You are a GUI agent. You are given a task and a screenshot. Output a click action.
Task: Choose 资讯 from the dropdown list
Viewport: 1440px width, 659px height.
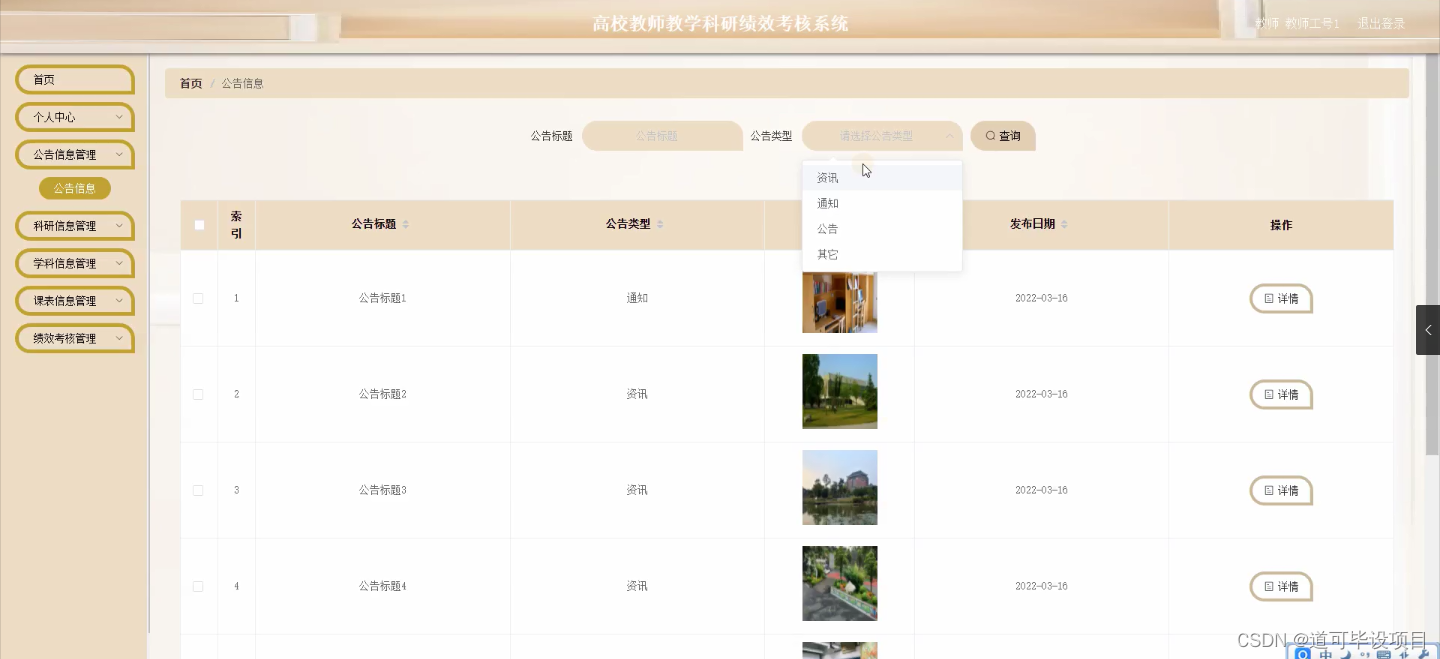(882, 178)
